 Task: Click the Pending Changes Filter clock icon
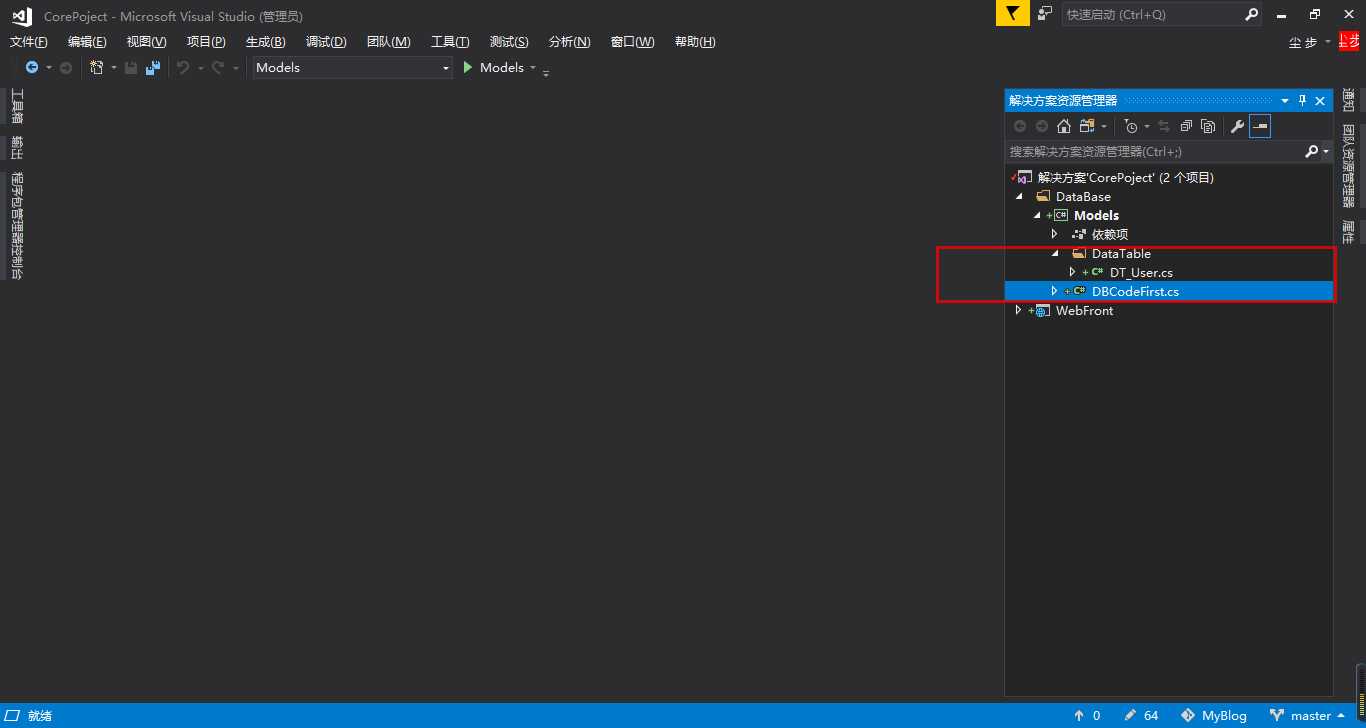pos(1131,126)
